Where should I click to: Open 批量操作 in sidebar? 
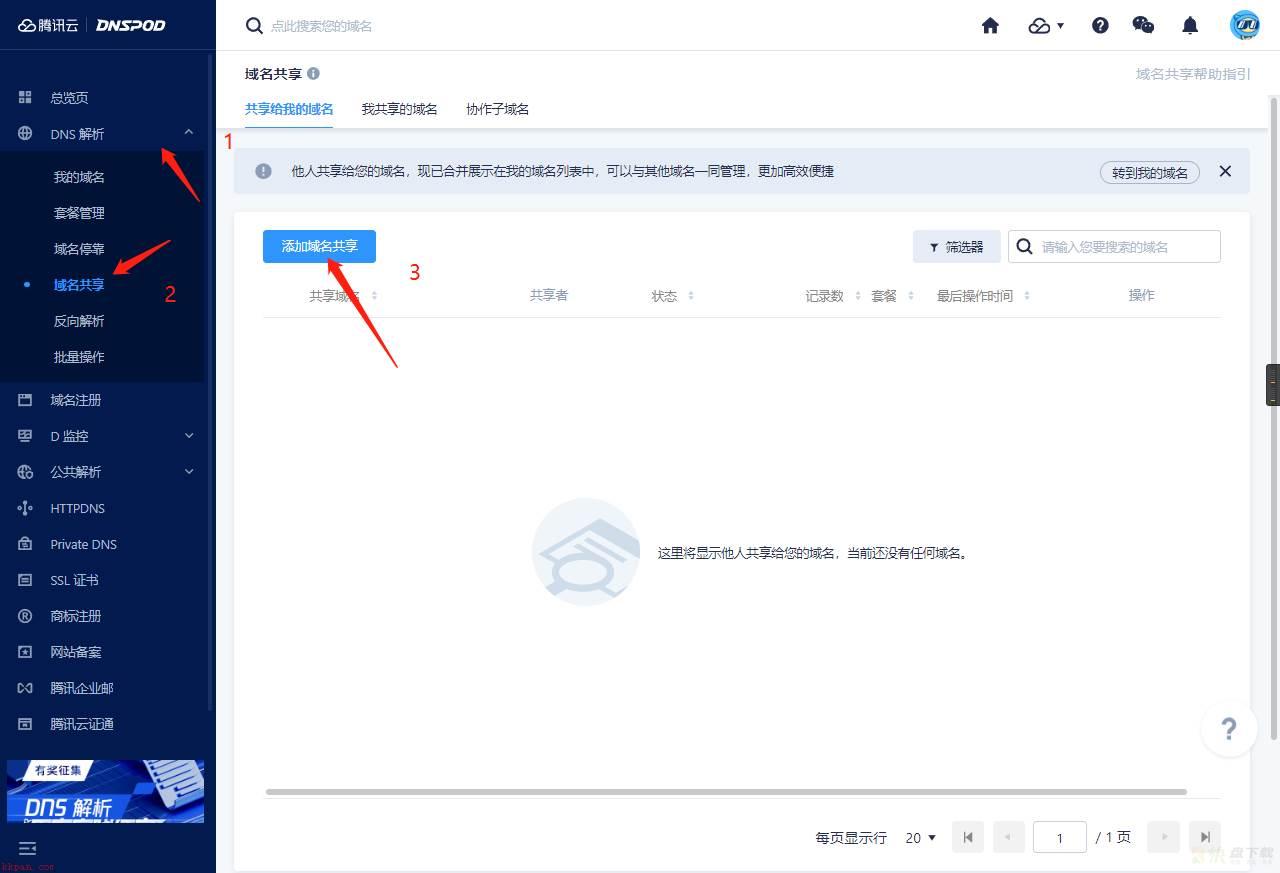coord(79,357)
